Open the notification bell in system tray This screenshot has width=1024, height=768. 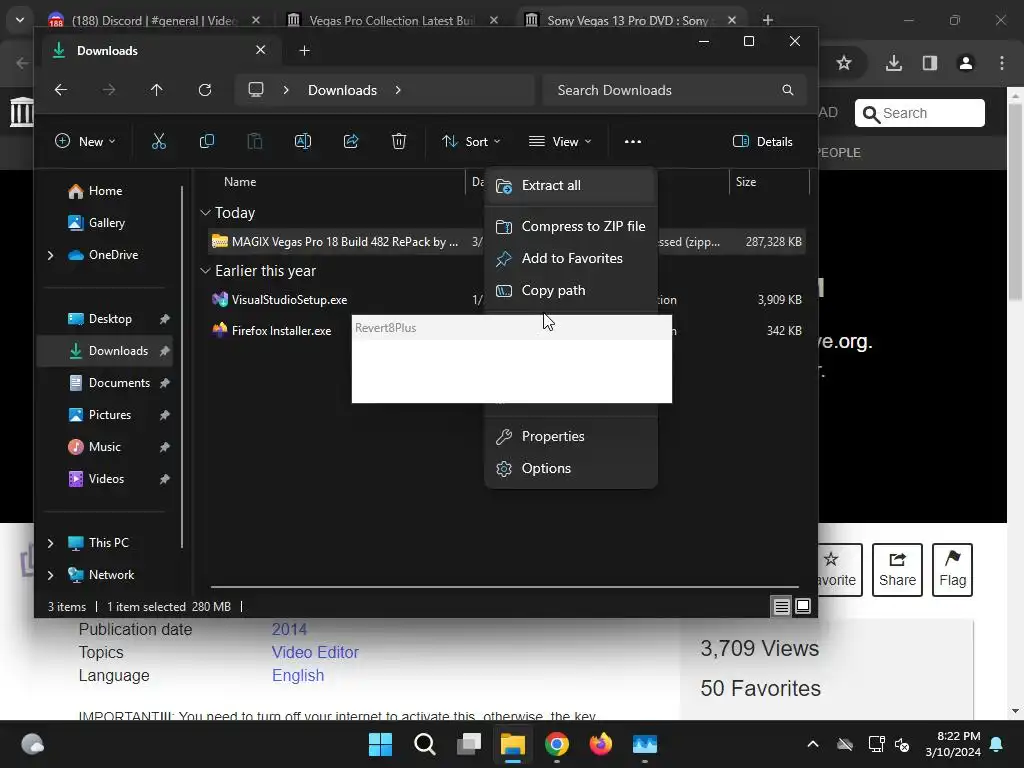pyautogui.click(x=997, y=744)
